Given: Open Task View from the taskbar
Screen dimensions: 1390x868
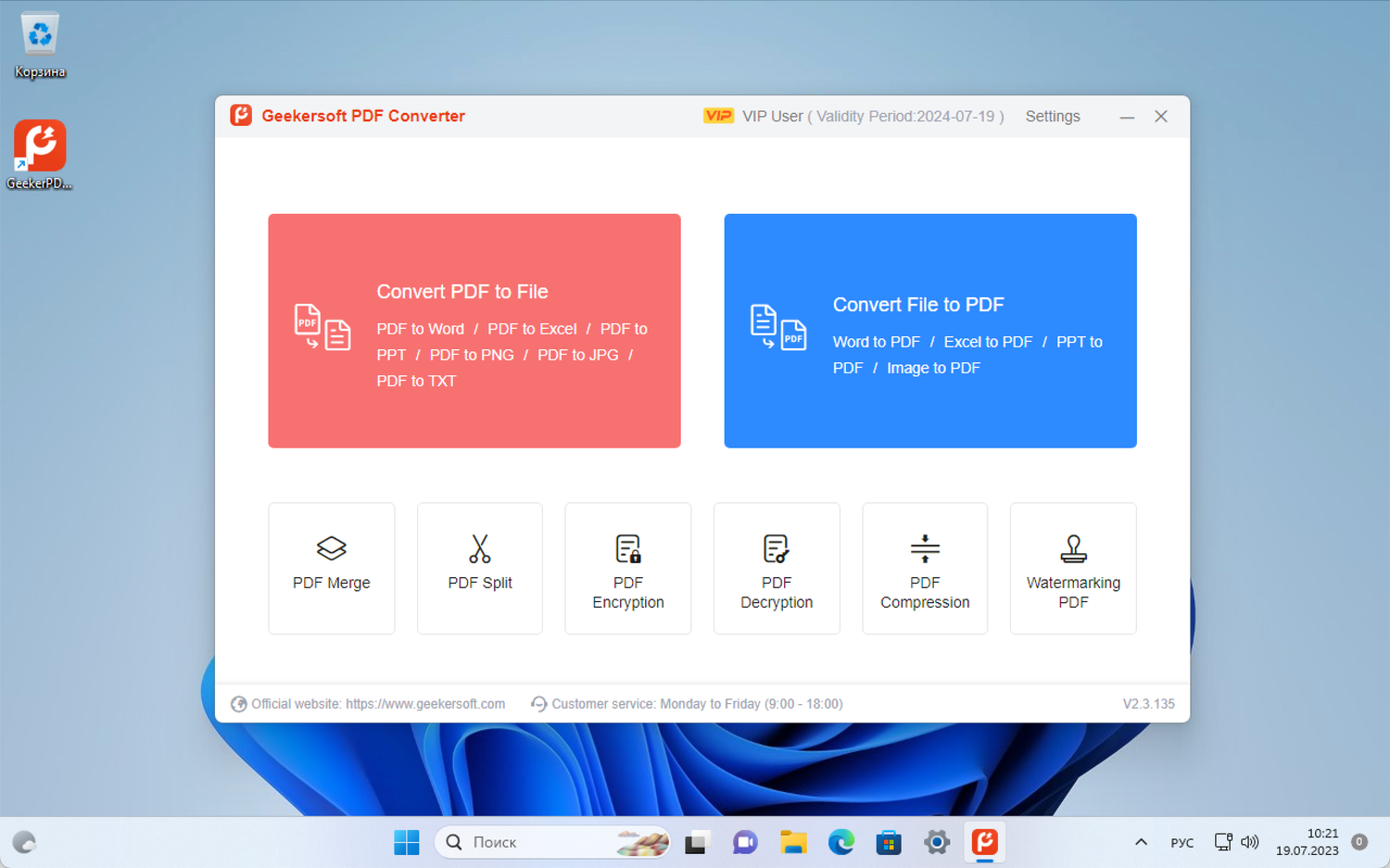Looking at the screenshot, I should tap(696, 842).
